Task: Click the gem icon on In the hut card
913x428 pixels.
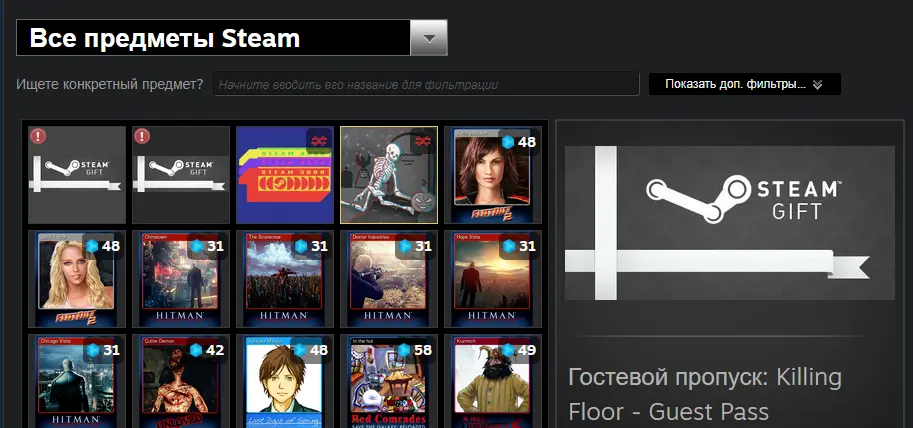Action: pyautogui.click(x=404, y=350)
